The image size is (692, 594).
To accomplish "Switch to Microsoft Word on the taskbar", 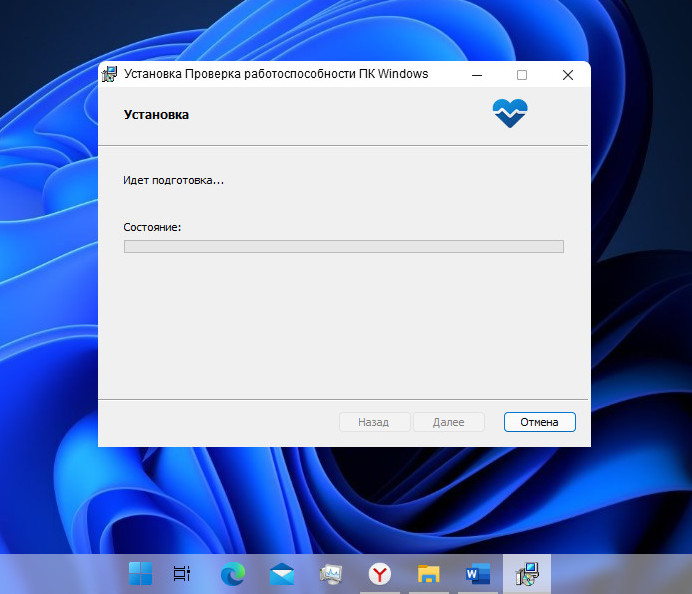I will [478, 574].
